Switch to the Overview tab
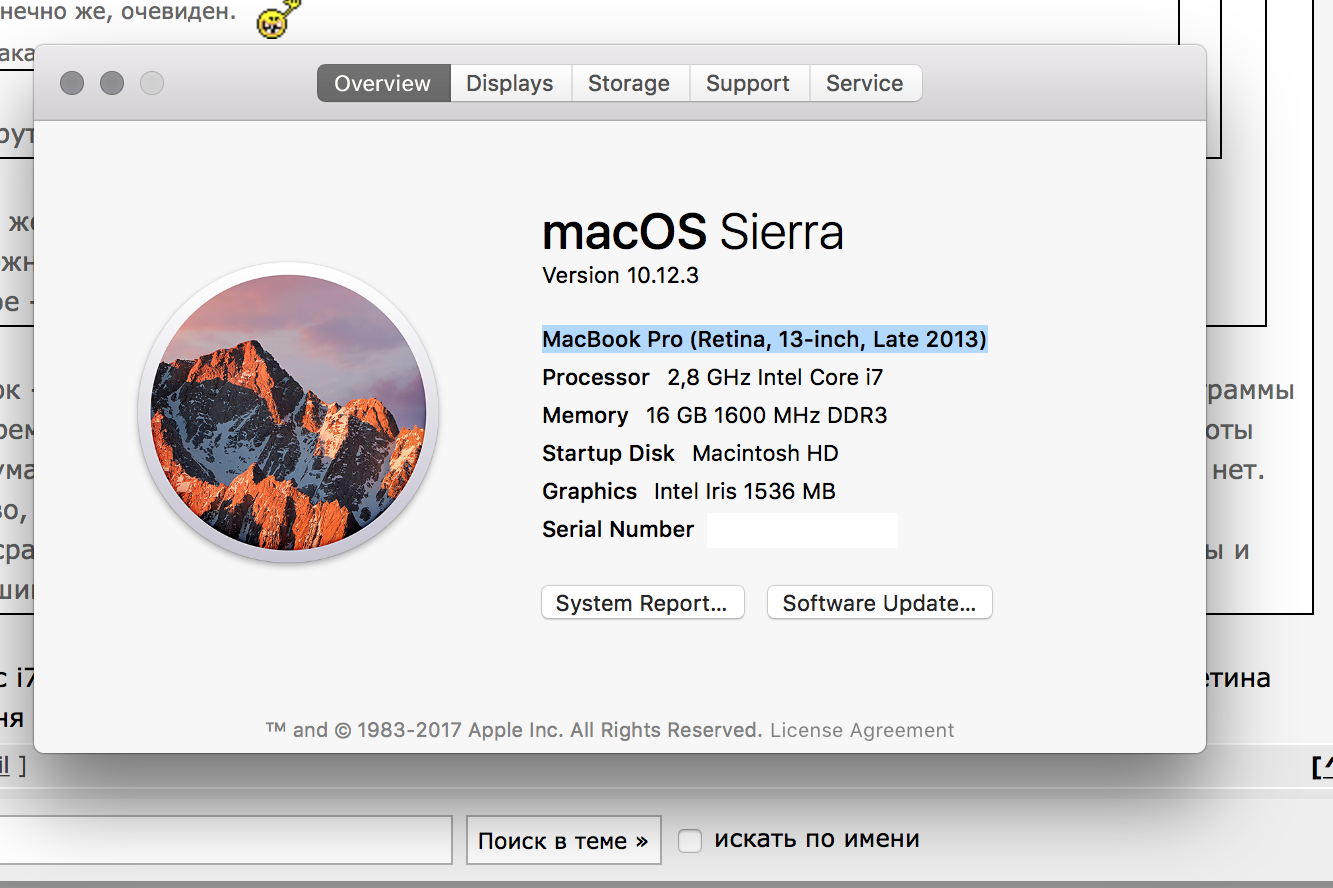The image size is (1333, 888). coord(383,84)
